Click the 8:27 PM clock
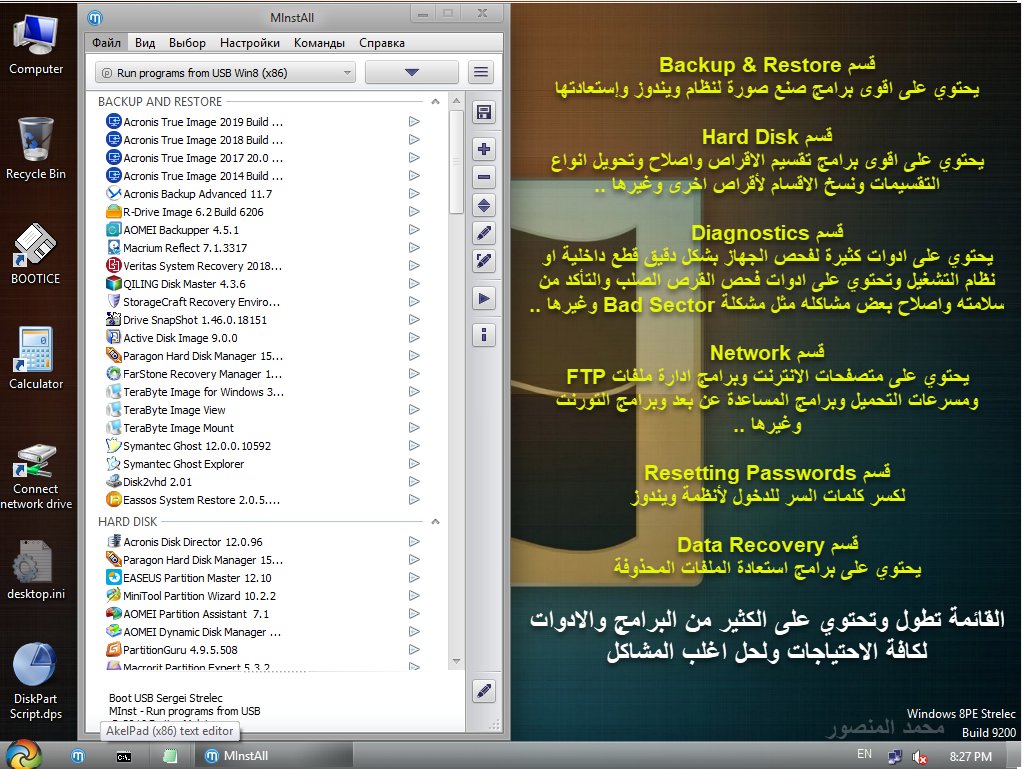The width and height of the screenshot is (1024, 769). (x=970, y=757)
